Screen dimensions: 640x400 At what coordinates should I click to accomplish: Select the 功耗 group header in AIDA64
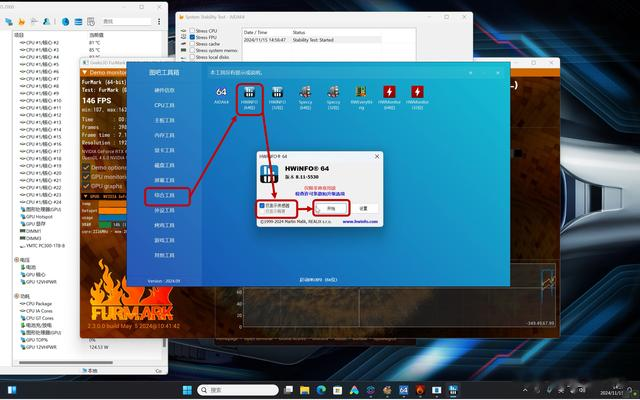24,296
